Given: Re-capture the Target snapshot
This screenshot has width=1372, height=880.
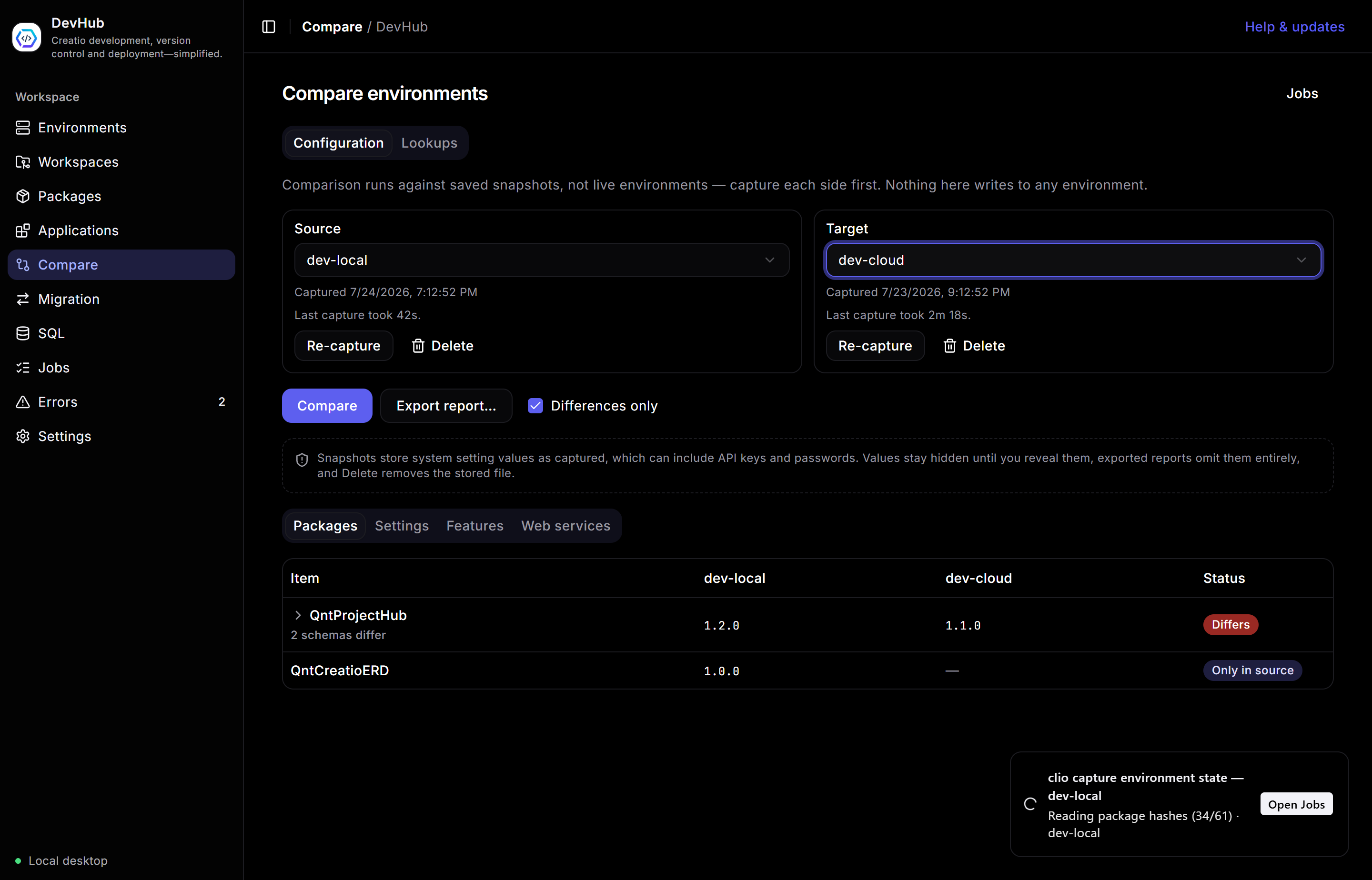Looking at the screenshot, I should [875, 346].
